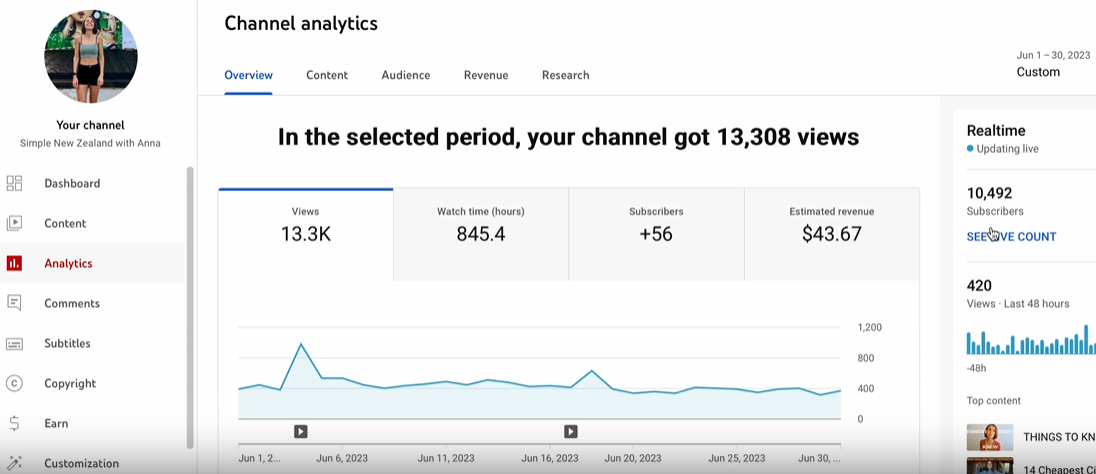The image size is (1096, 474).
Task: Click the sidebar vertical scrollbar
Action: tap(190, 308)
